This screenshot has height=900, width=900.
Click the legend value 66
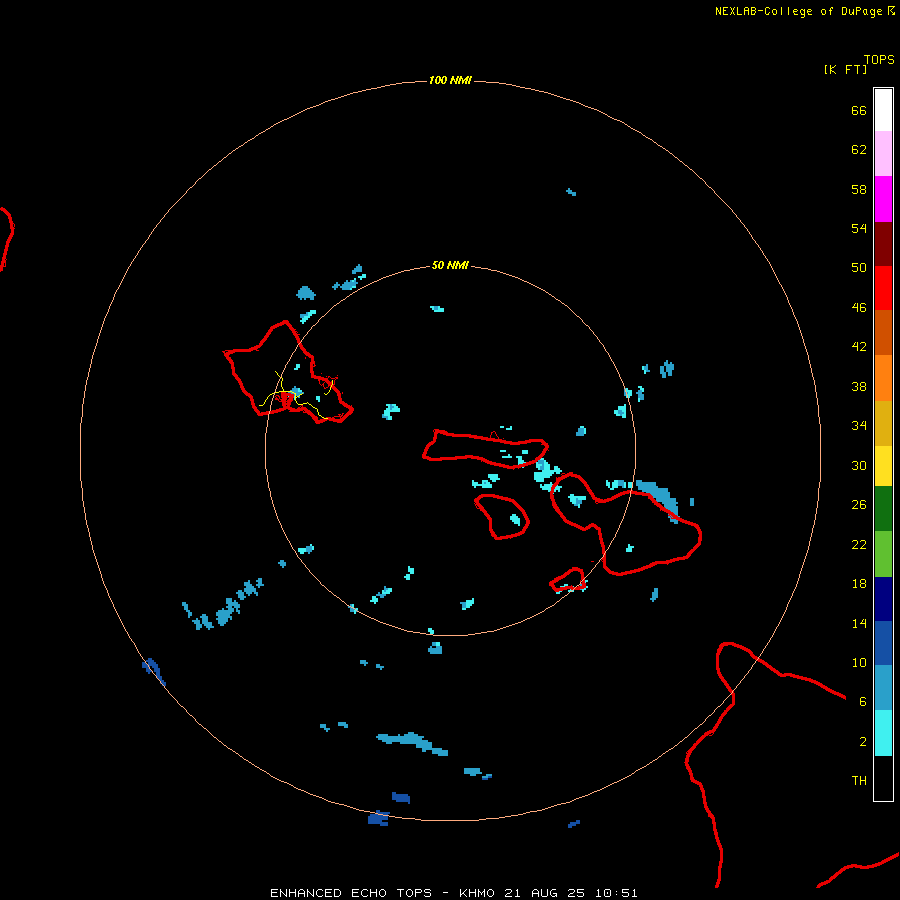(859, 110)
